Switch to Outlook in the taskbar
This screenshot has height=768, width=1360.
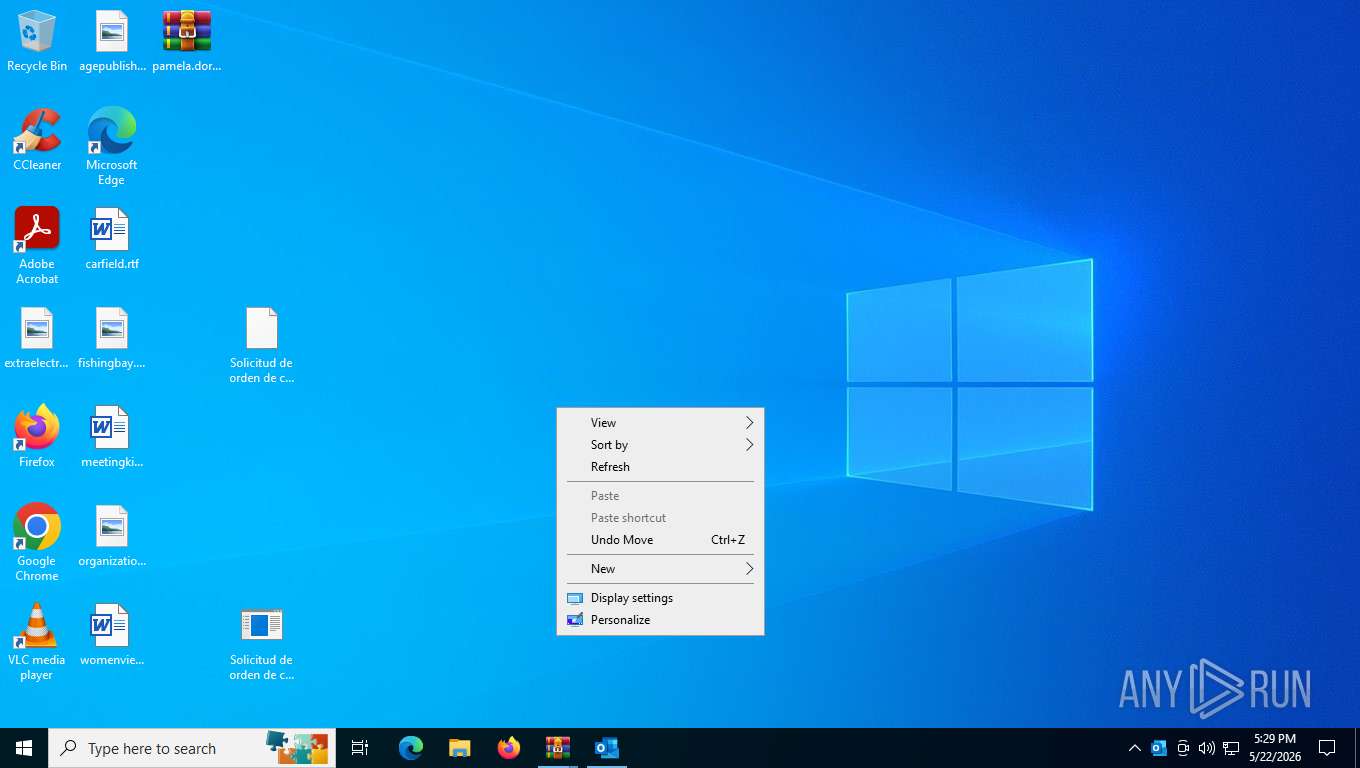(x=606, y=748)
